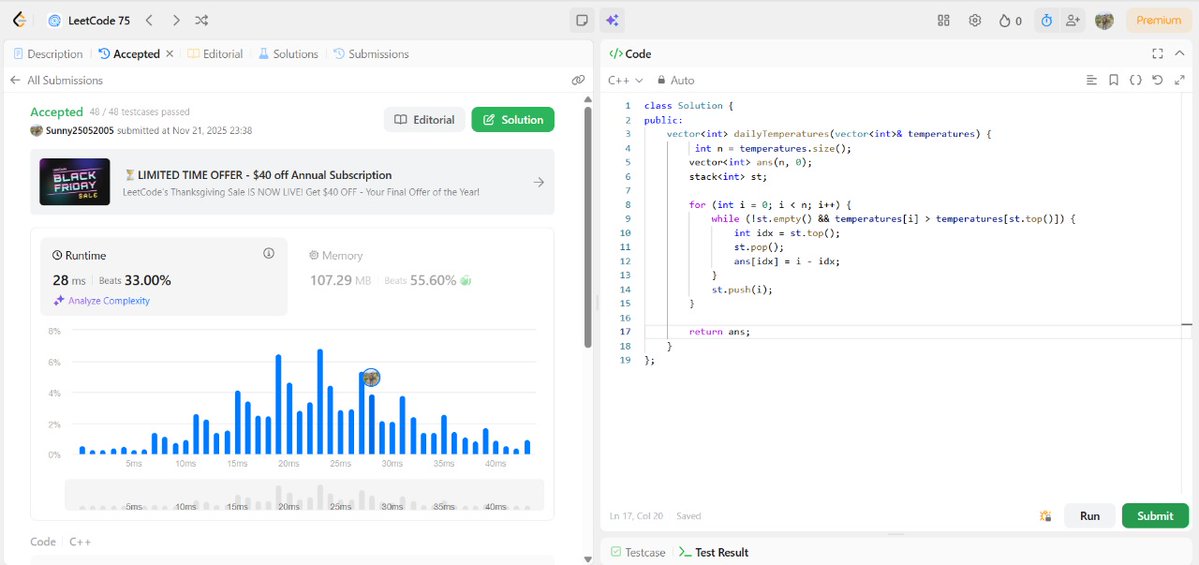Click the green Solution button
Viewport: 1199px width, 565px height.
513,119
